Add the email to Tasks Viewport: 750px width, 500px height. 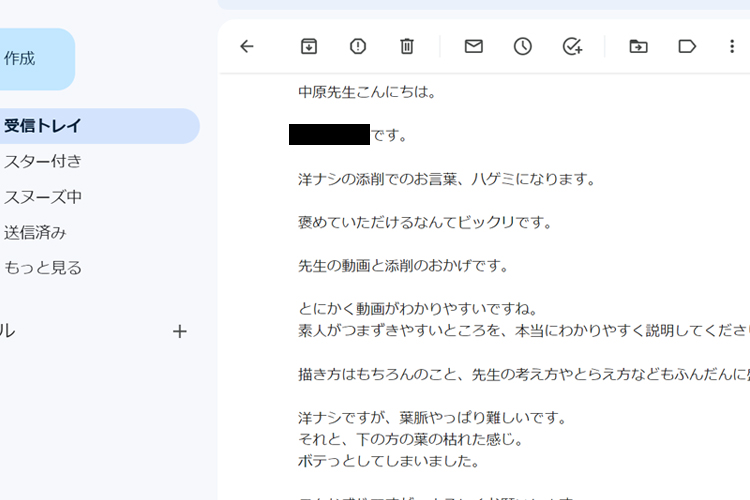click(x=572, y=46)
